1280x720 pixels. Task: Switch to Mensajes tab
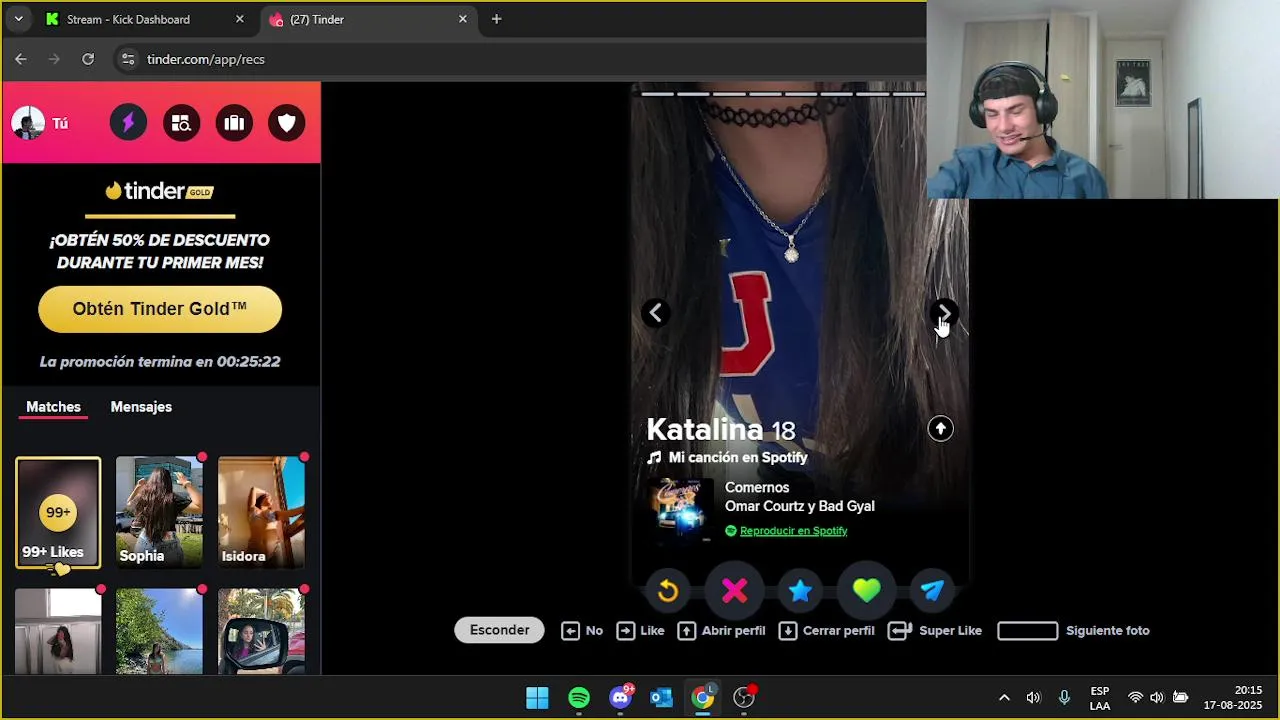tap(141, 407)
